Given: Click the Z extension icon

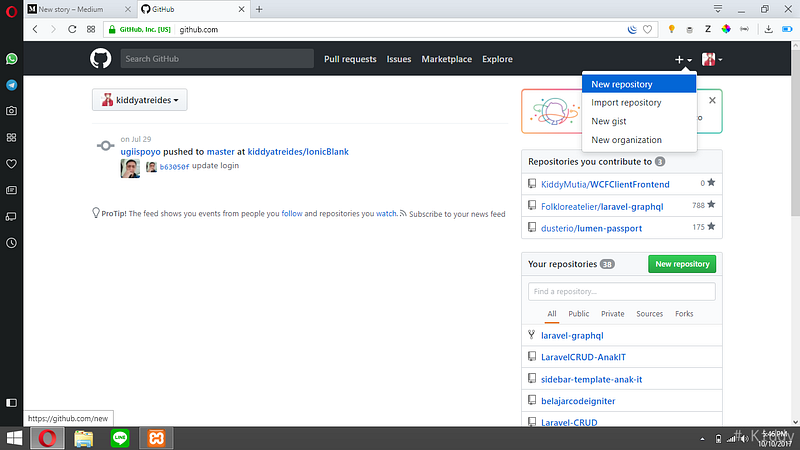Looking at the screenshot, I should click(708, 30).
